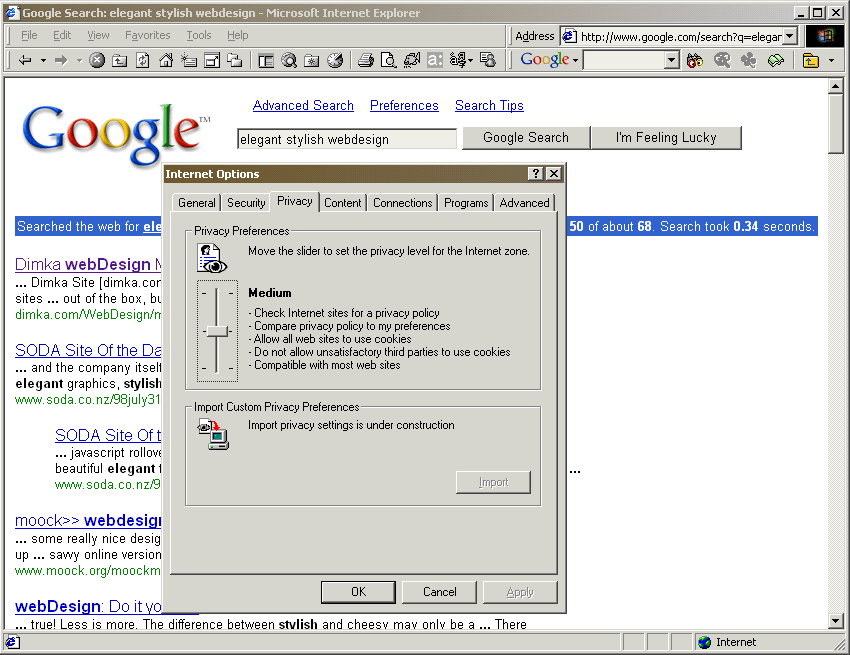This screenshot has width=850, height=655.
Task: Click the Back arrow toolbar button
Action: 24,60
